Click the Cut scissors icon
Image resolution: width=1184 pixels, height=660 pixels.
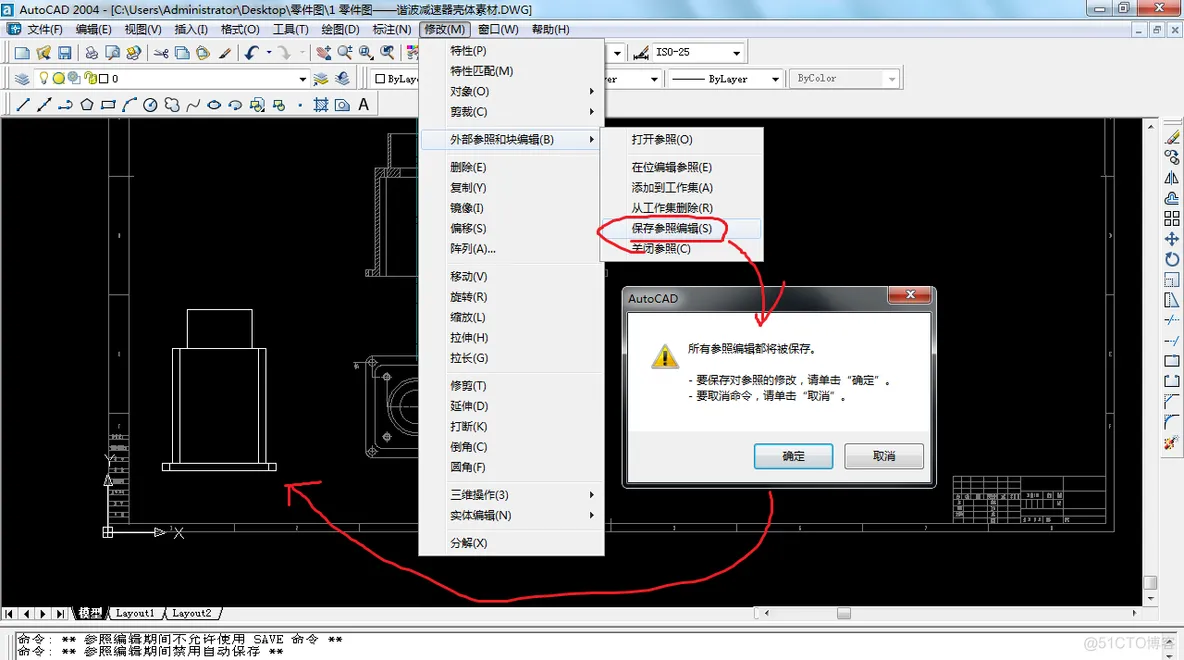[161, 53]
